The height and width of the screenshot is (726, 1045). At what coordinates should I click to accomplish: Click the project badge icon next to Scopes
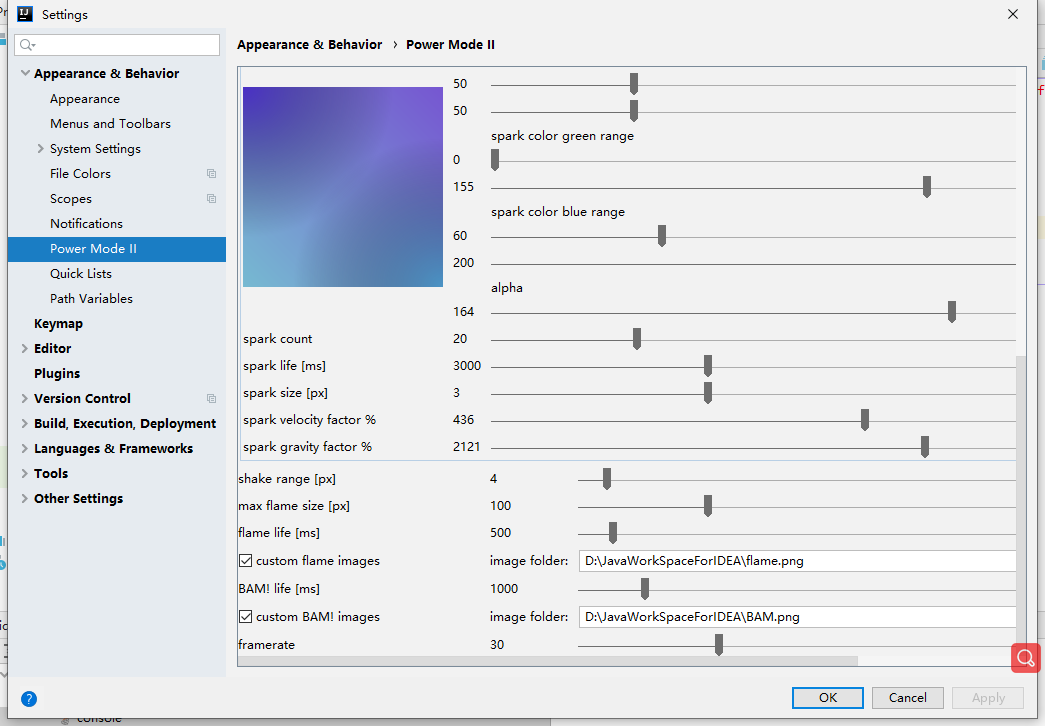pyautogui.click(x=211, y=198)
